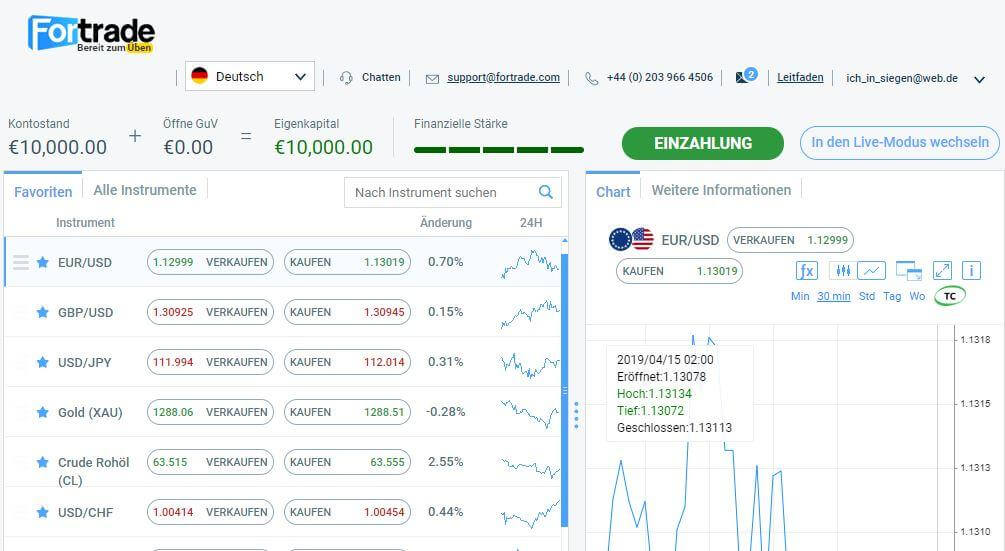Click the TC trading central button
Image resolution: width=1005 pixels, height=551 pixels.
[x=950, y=296]
